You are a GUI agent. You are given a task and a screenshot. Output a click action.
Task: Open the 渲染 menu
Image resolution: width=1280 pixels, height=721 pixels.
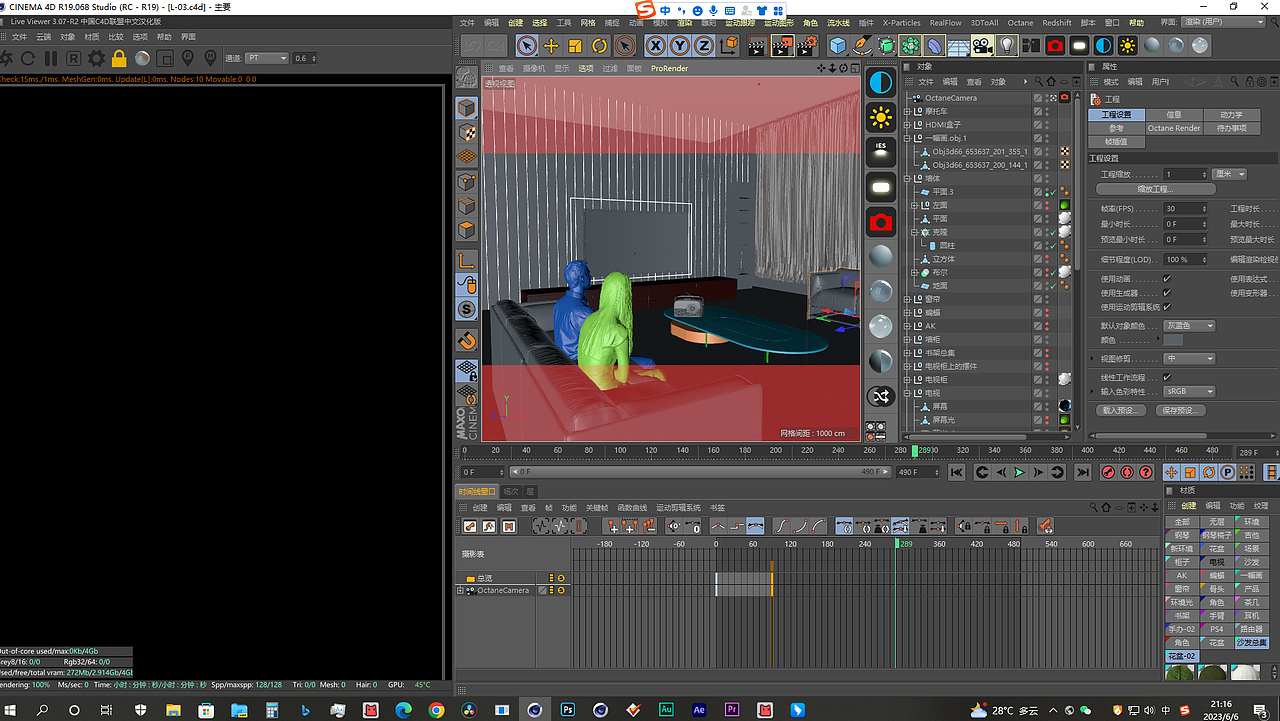684,22
